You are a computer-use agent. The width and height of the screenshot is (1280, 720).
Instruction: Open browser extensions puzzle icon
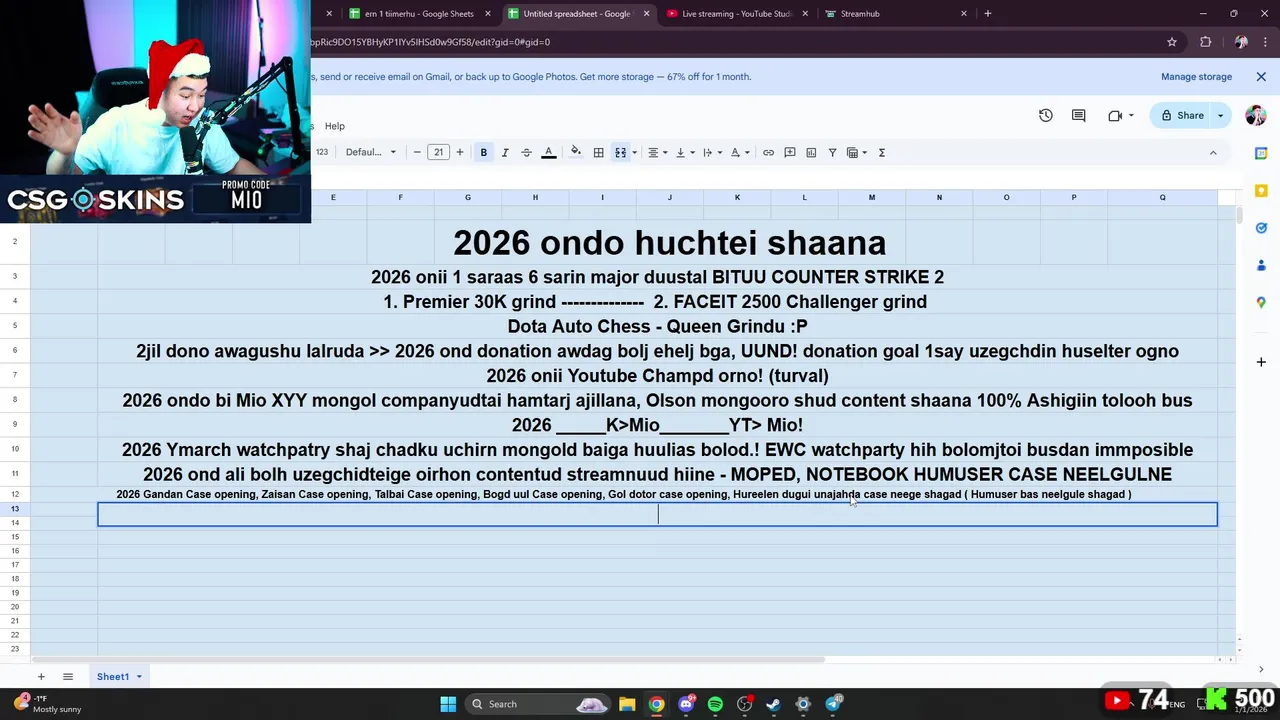pos(1206,42)
